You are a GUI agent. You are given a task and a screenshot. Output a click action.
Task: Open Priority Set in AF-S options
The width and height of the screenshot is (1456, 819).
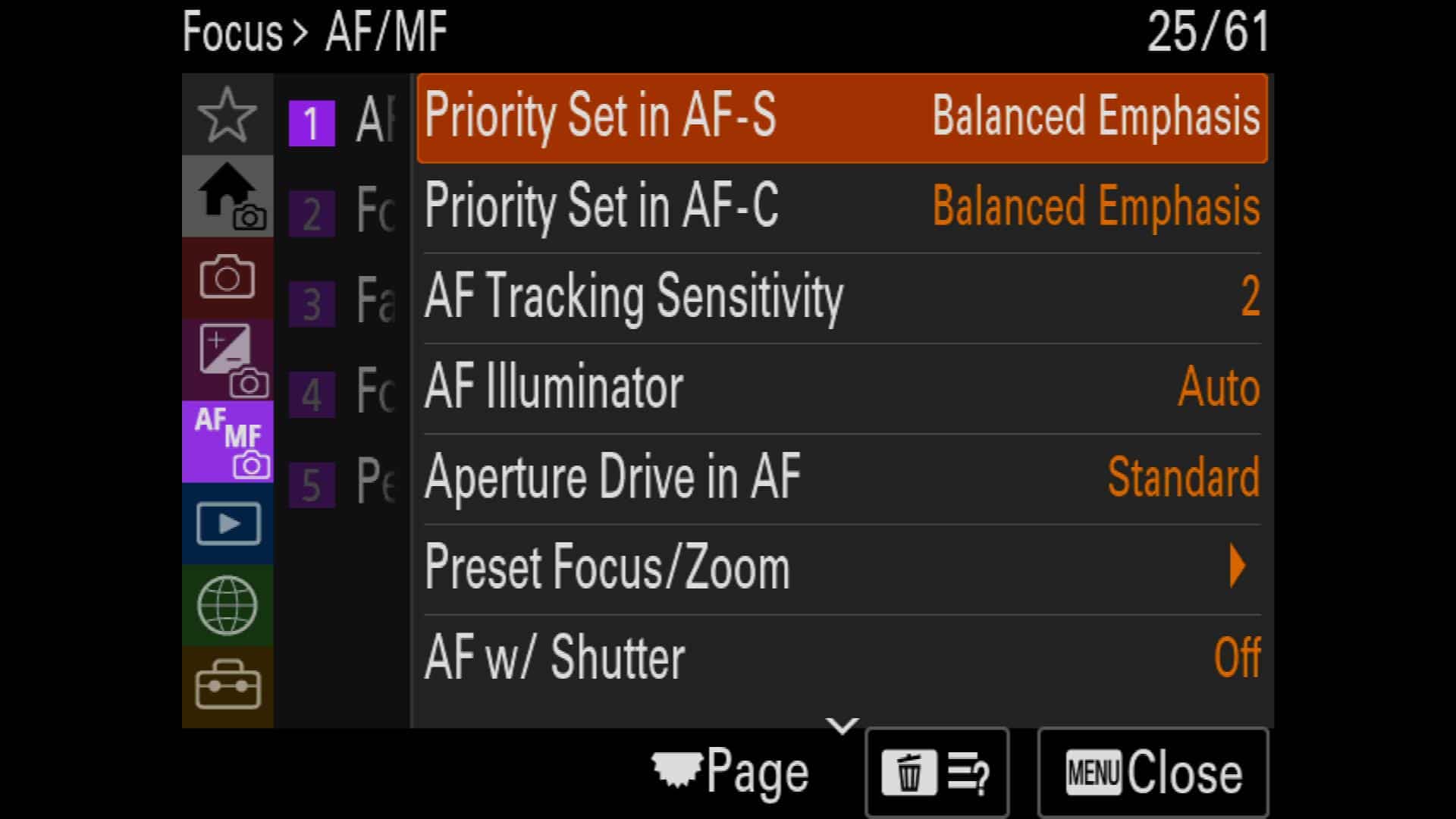(x=843, y=118)
